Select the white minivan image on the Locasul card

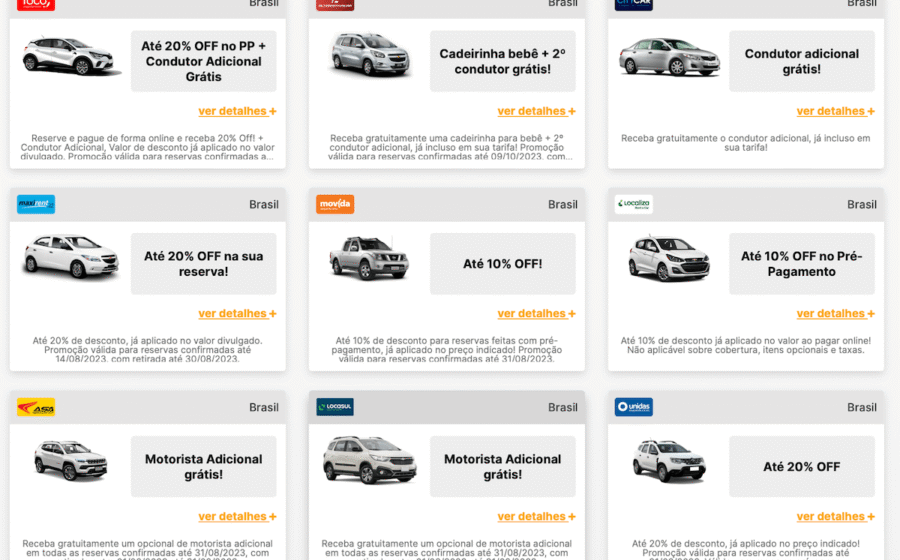(x=370, y=460)
